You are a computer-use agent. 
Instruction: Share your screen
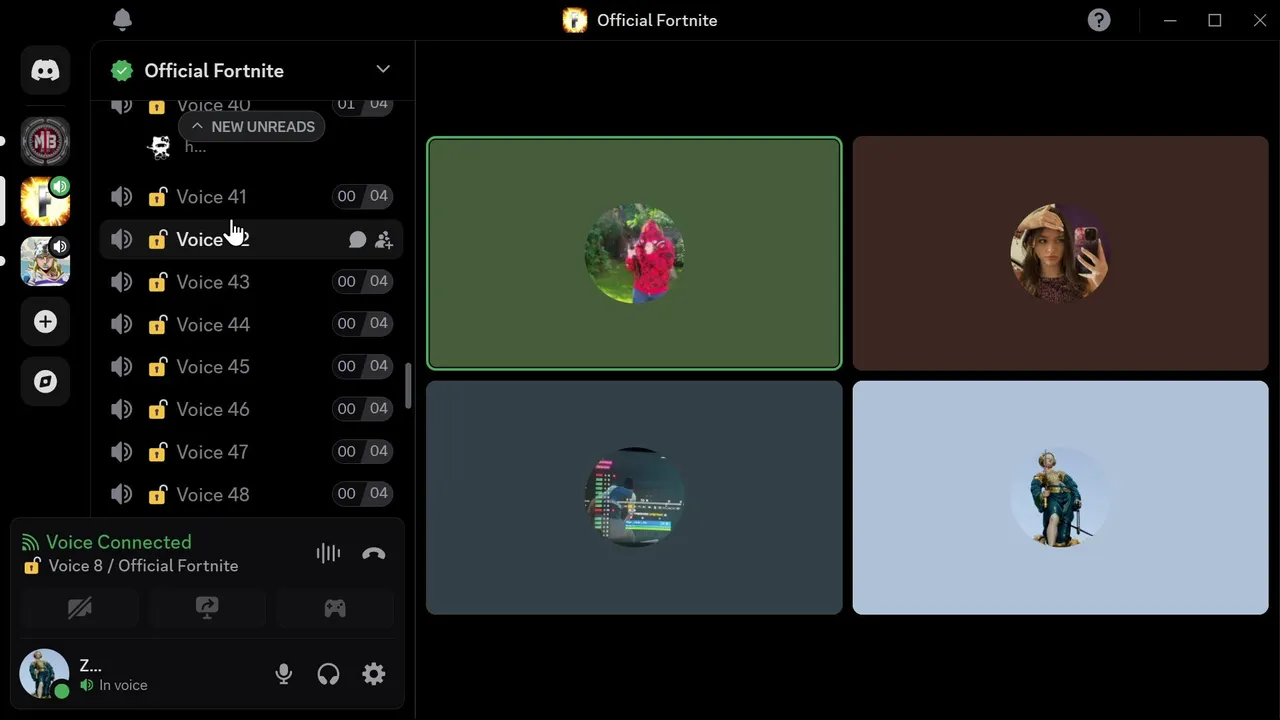click(207, 608)
